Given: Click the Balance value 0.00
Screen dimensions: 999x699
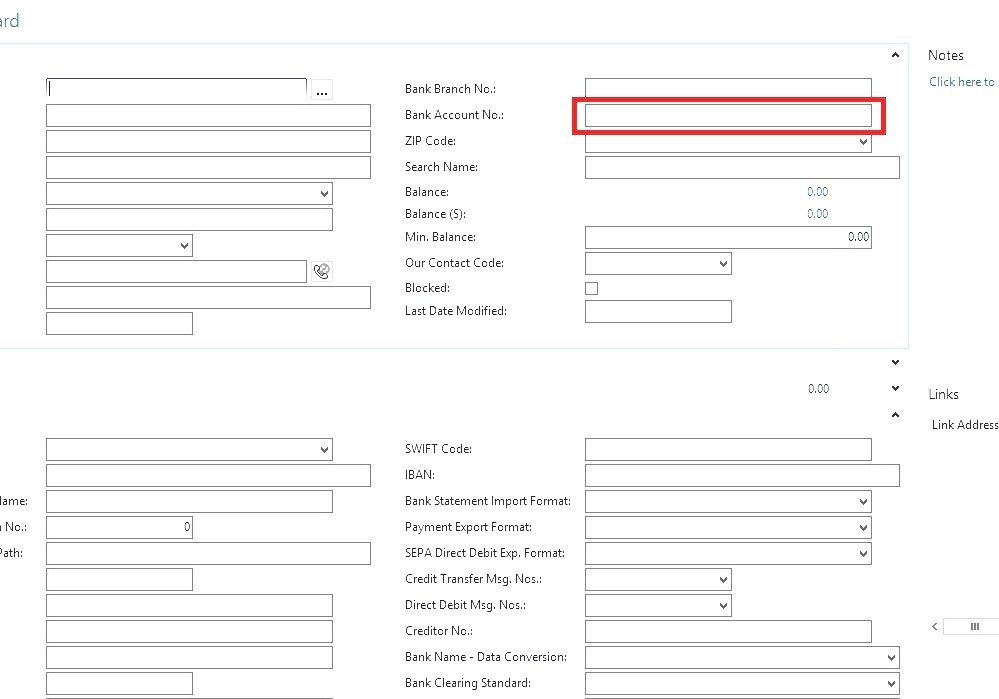Looking at the screenshot, I should point(817,192).
